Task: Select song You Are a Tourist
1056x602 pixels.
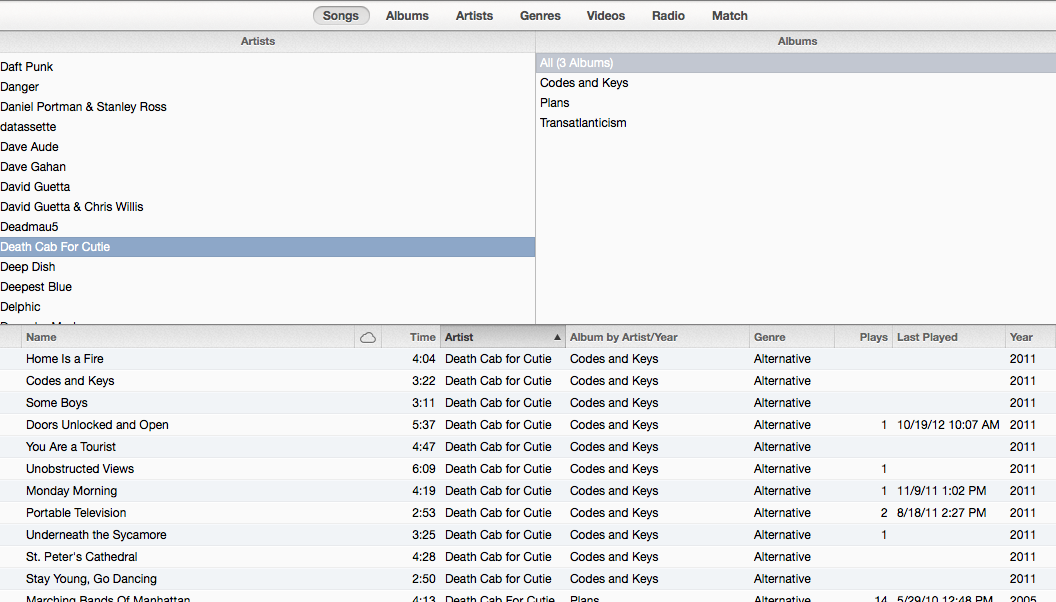Action: [x=528, y=447]
